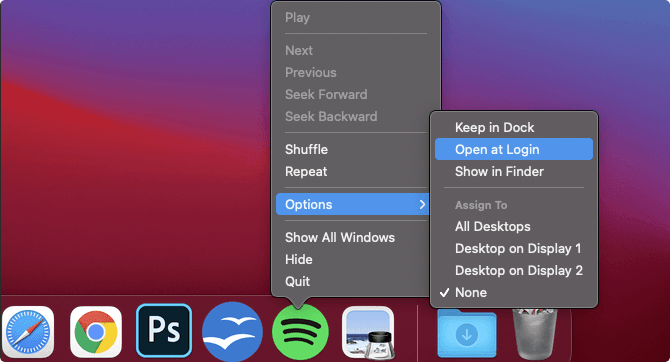Open the Preview app icon
Viewport: 670px width, 362px height.
[x=368, y=332]
